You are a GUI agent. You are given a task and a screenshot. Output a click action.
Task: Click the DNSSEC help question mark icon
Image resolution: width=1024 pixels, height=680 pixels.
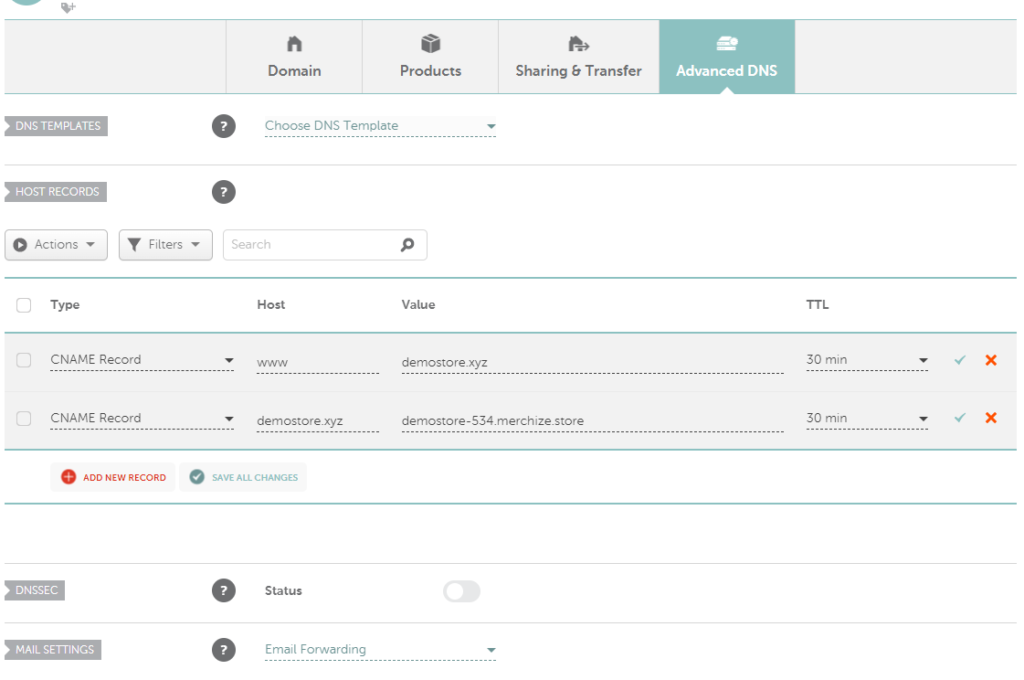tap(223, 591)
